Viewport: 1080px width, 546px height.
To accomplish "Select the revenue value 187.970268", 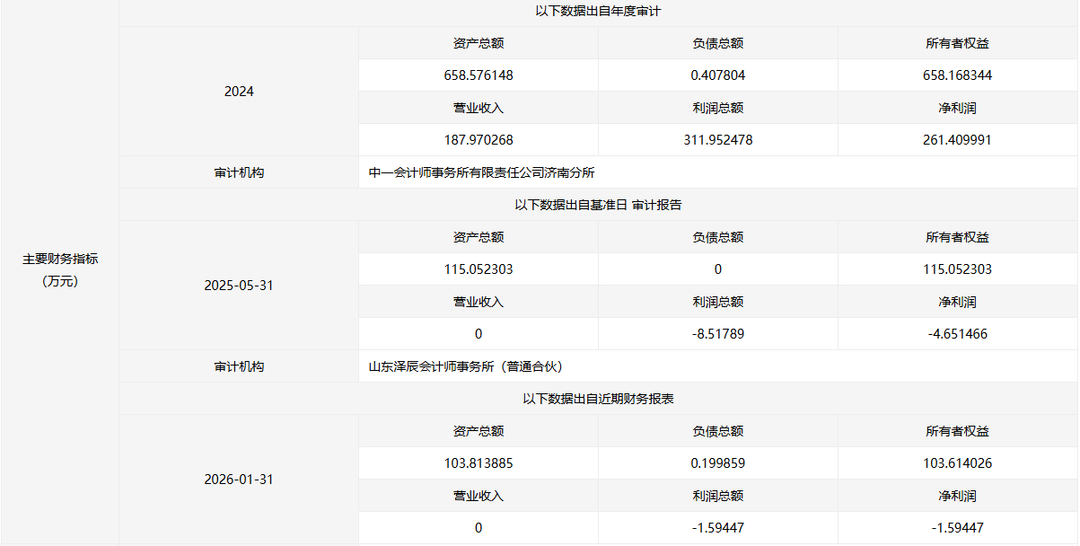I will (478, 140).
